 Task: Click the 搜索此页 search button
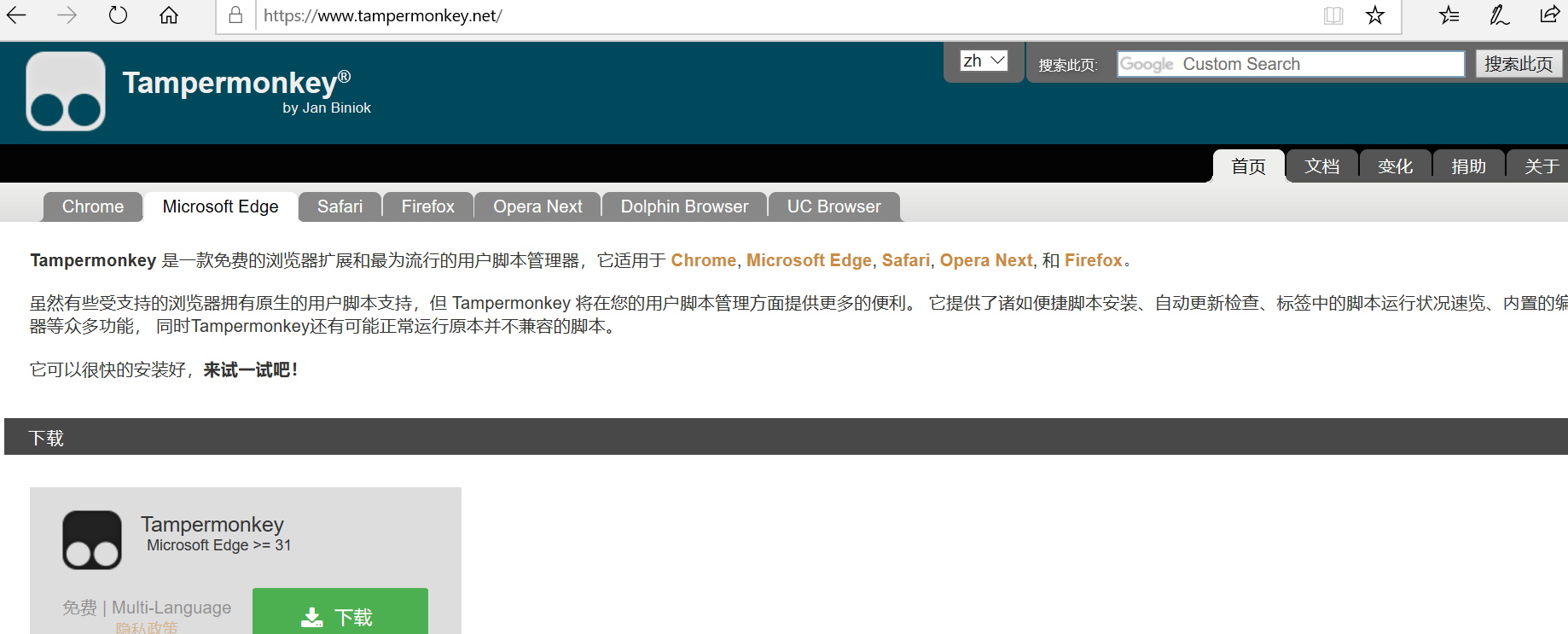[1519, 64]
